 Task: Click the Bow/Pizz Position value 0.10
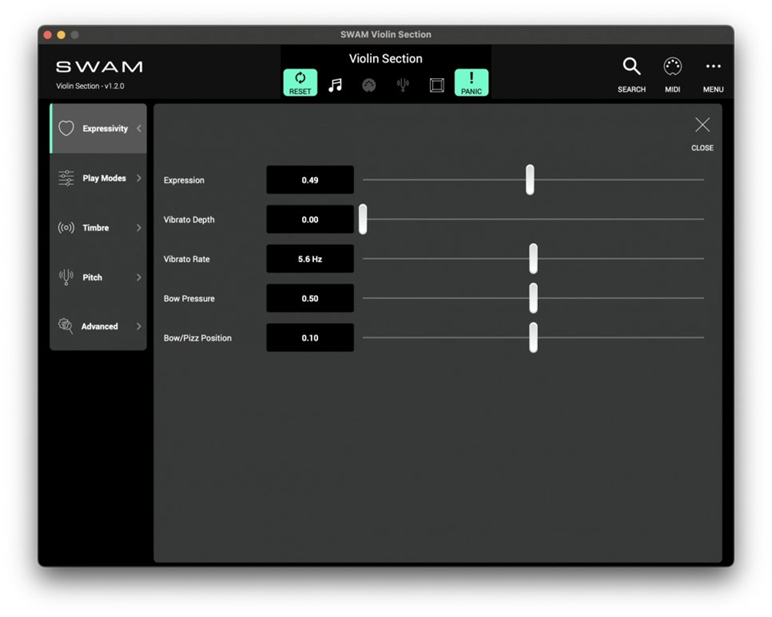310,337
